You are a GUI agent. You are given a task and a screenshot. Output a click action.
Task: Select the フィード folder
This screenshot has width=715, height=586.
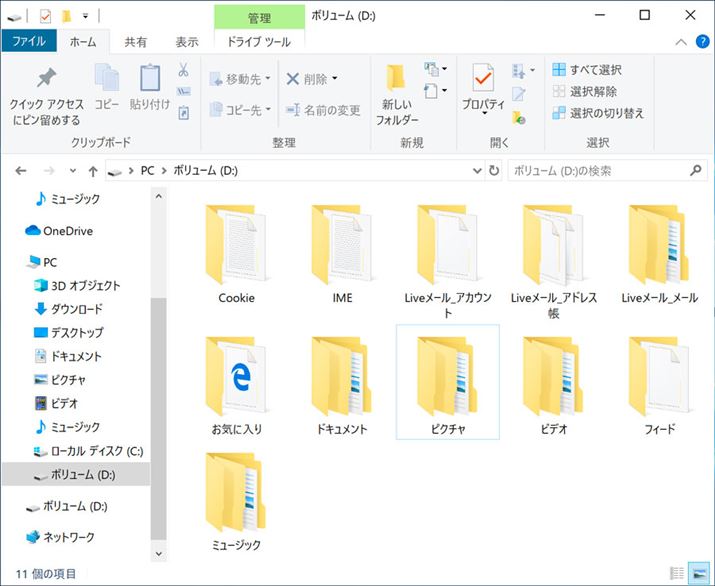[x=659, y=386]
